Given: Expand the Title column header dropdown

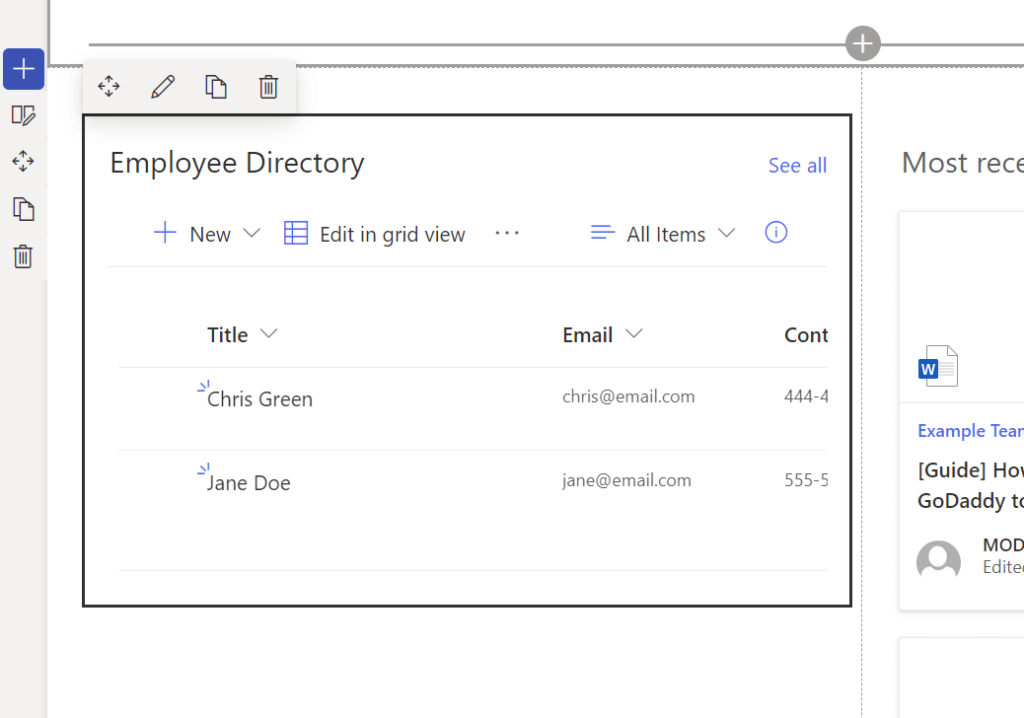Looking at the screenshot, I should (x=268, y=334).
